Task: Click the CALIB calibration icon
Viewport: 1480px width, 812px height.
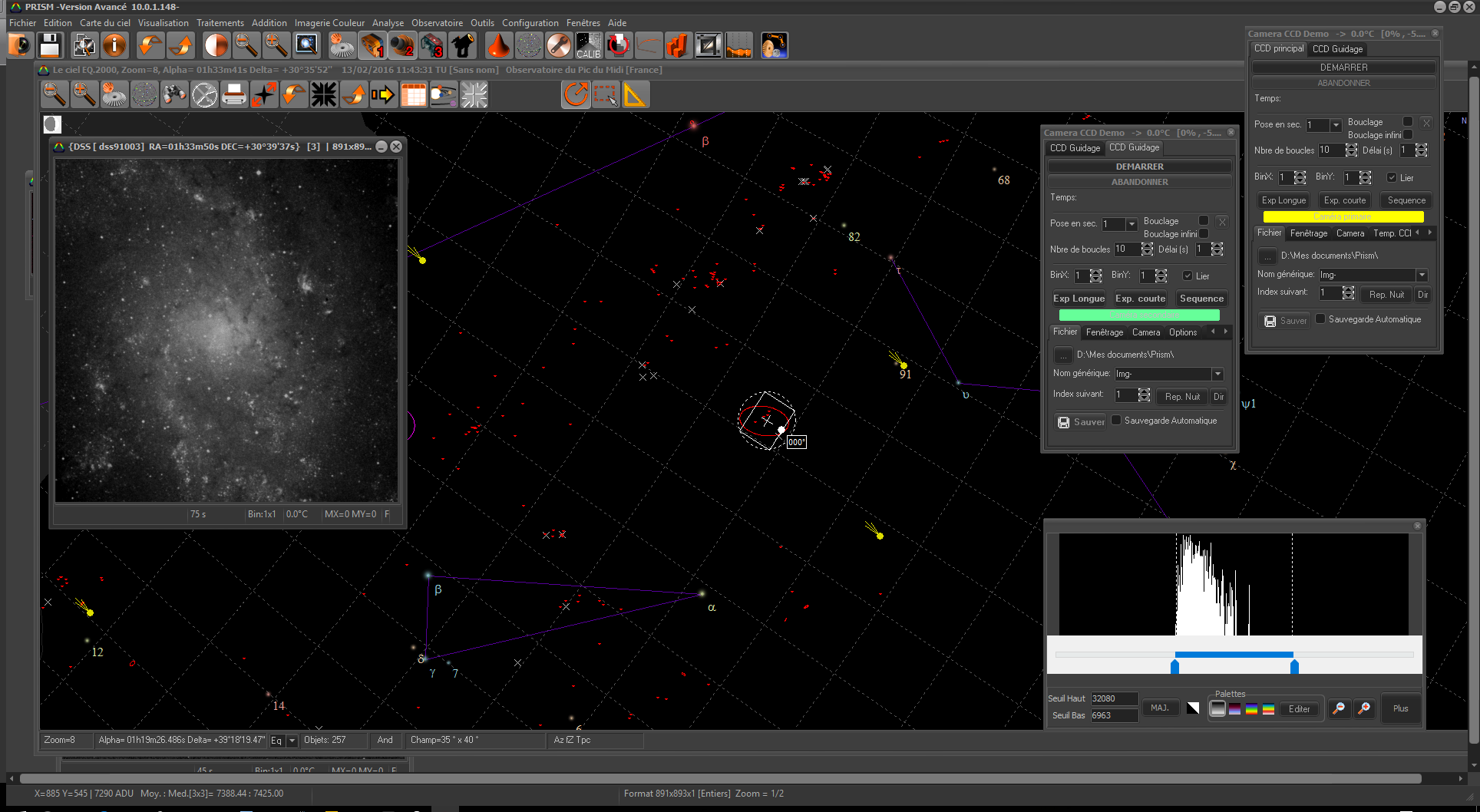Action: [x=588, y=46]
